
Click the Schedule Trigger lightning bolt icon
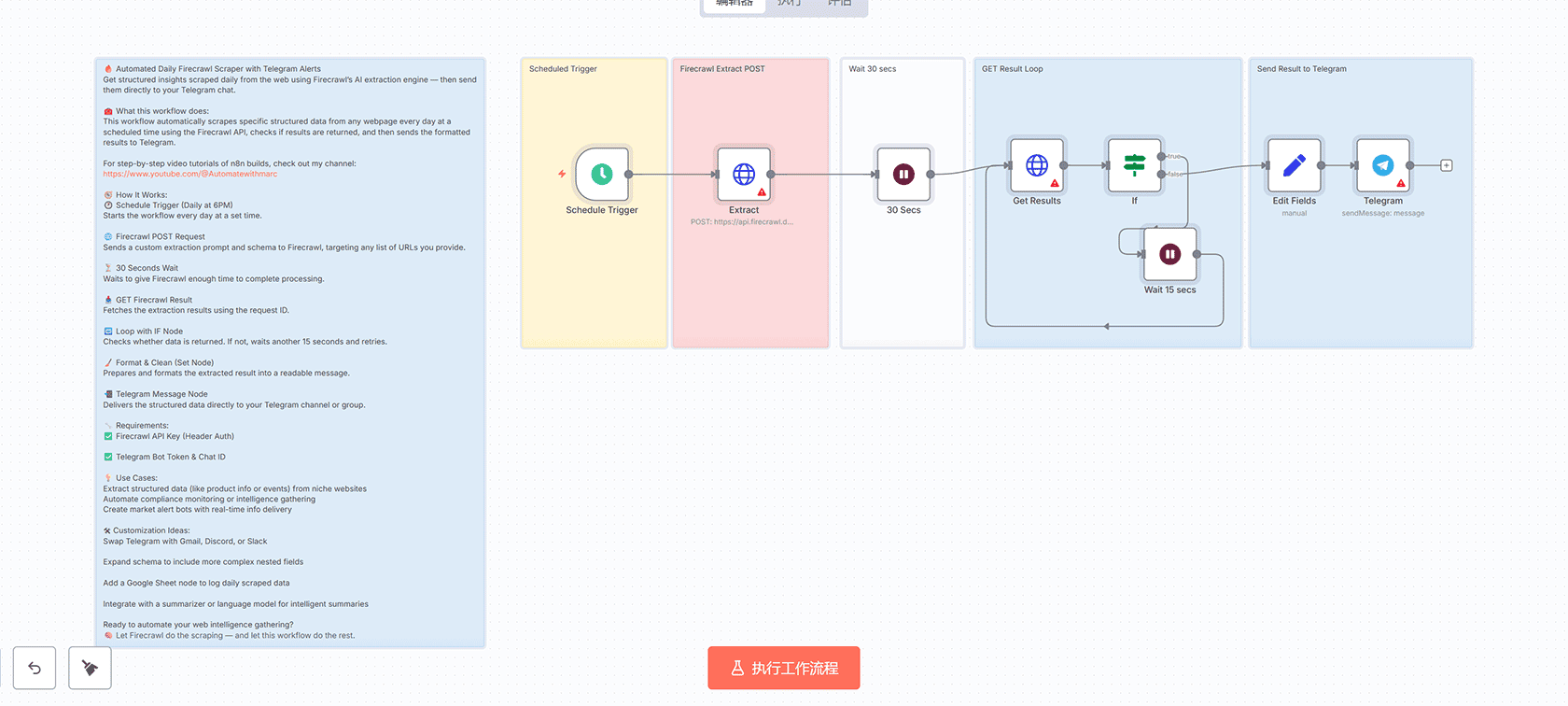coord(562,174)
